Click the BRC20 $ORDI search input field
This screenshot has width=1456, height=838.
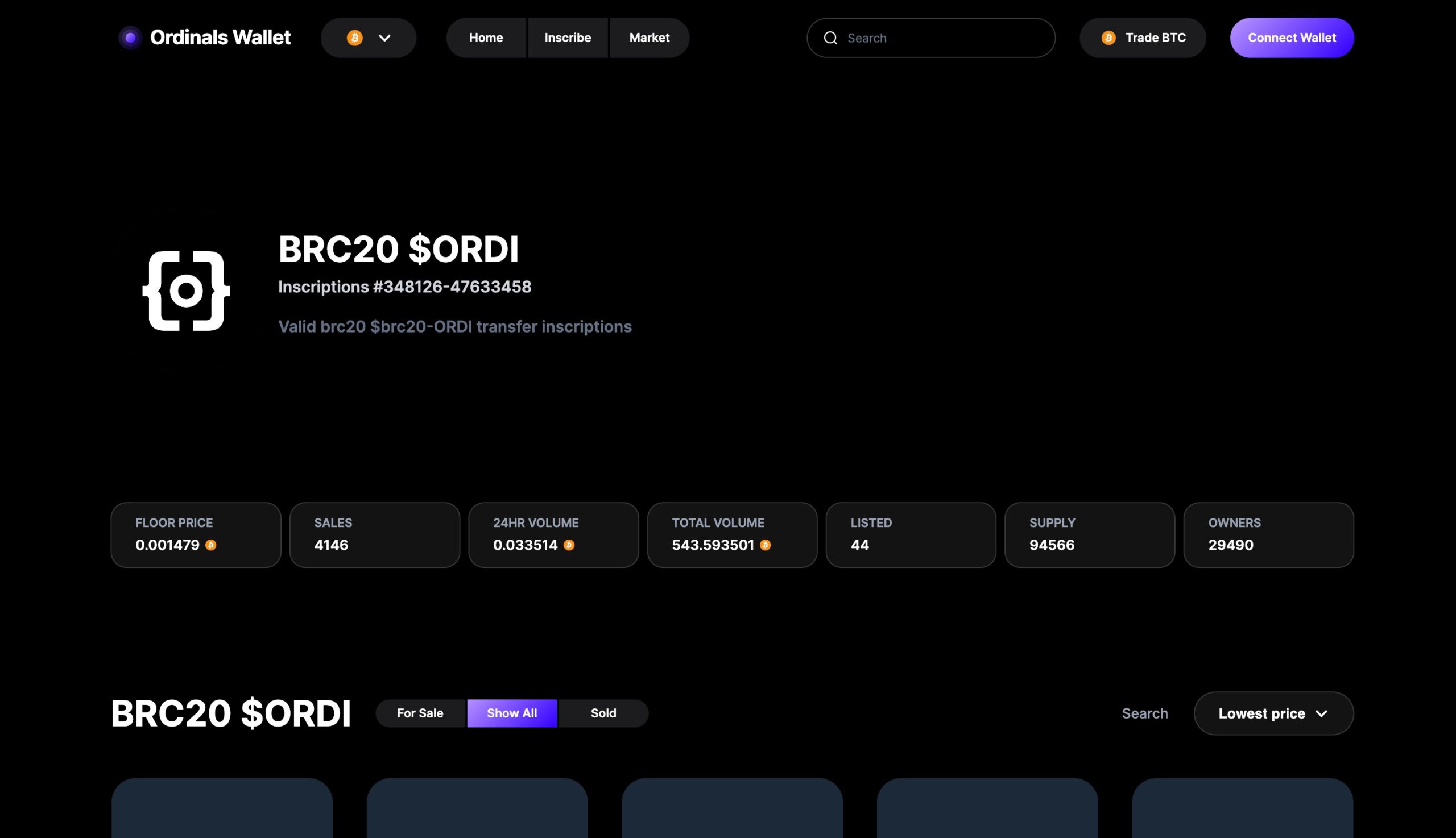click(x=1144, y=713)
